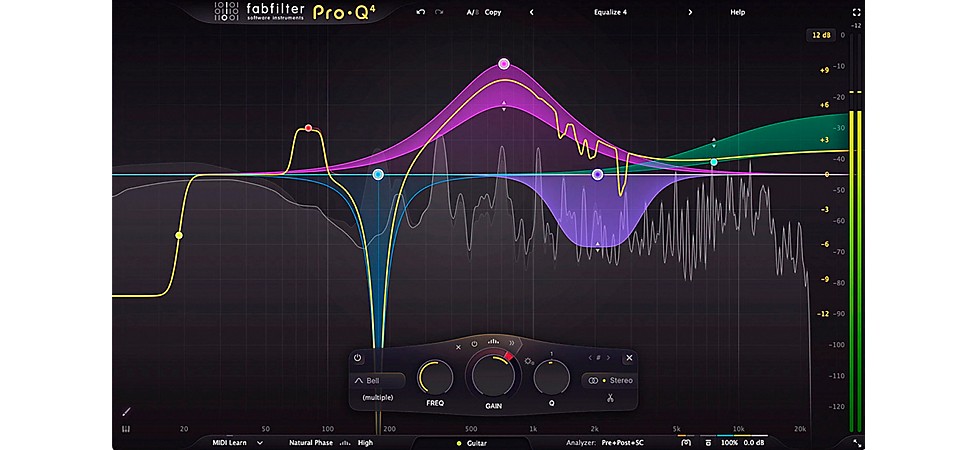Screen dimensions: 976x450
Task: Select previous band with left chevron
Action: click(x=590, y=358)
